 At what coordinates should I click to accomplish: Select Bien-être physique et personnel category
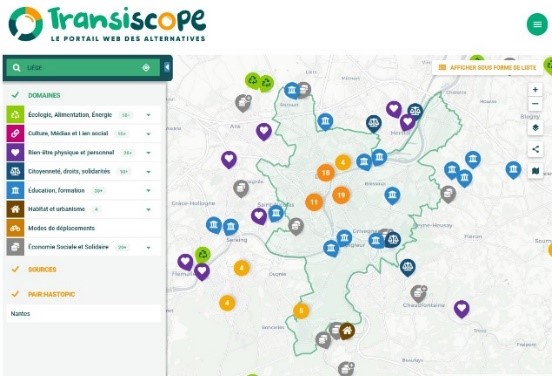coord(83,152)
